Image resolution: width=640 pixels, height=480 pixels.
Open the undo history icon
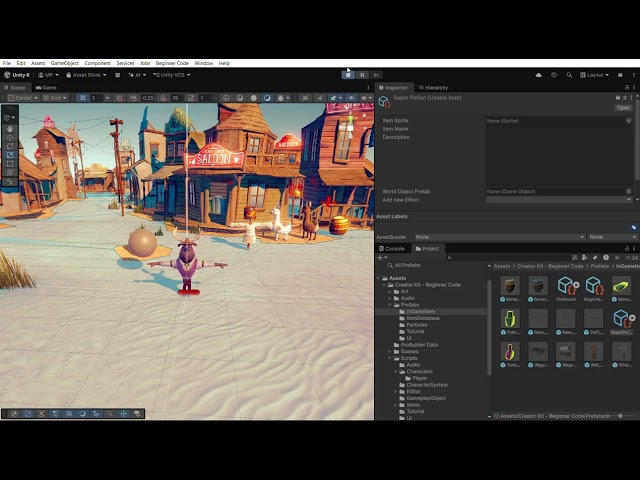click(x=554, y=75)
